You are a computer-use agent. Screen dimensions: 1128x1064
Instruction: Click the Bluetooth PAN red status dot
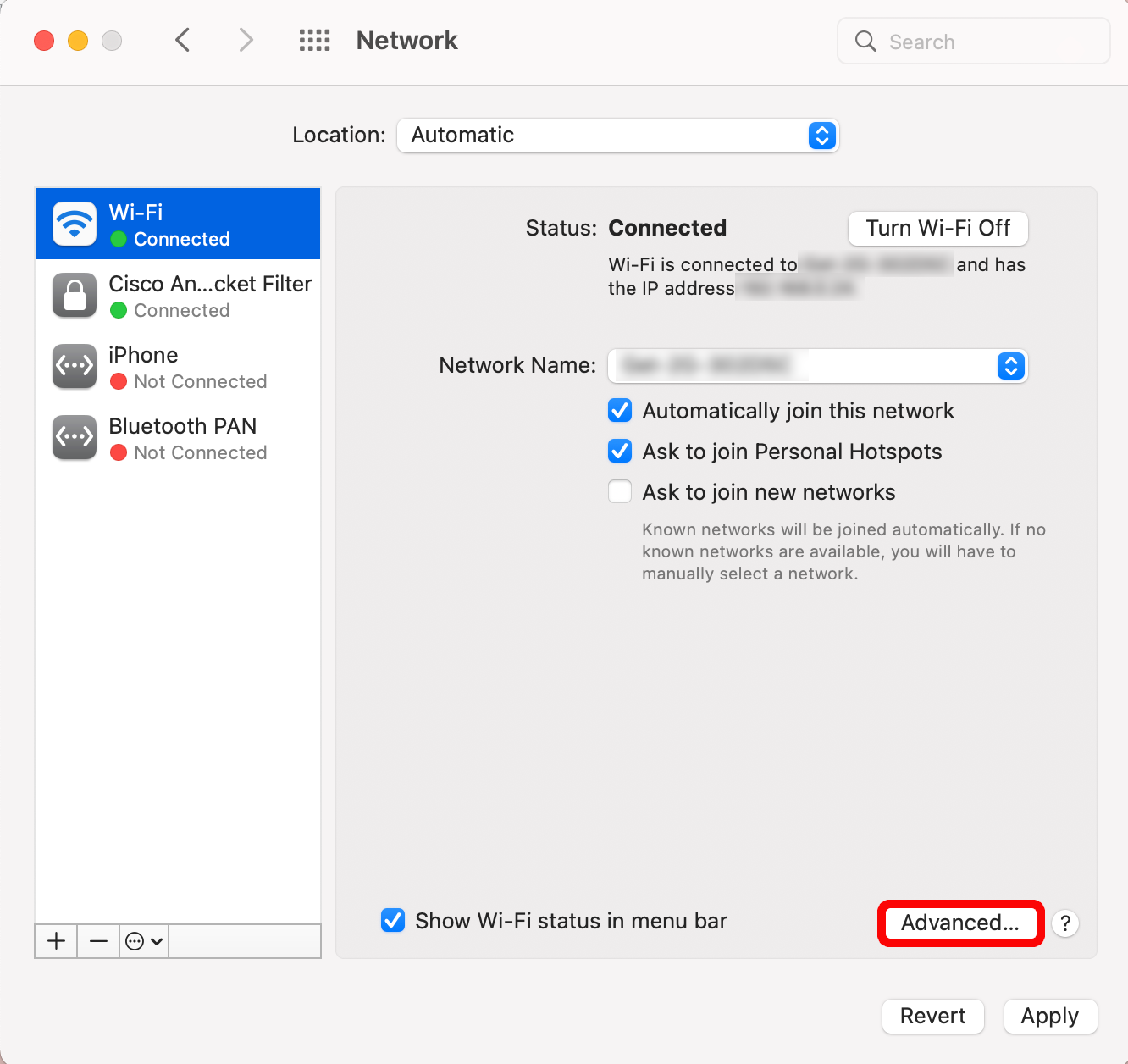pyautogui.click(x=119, y=452)
